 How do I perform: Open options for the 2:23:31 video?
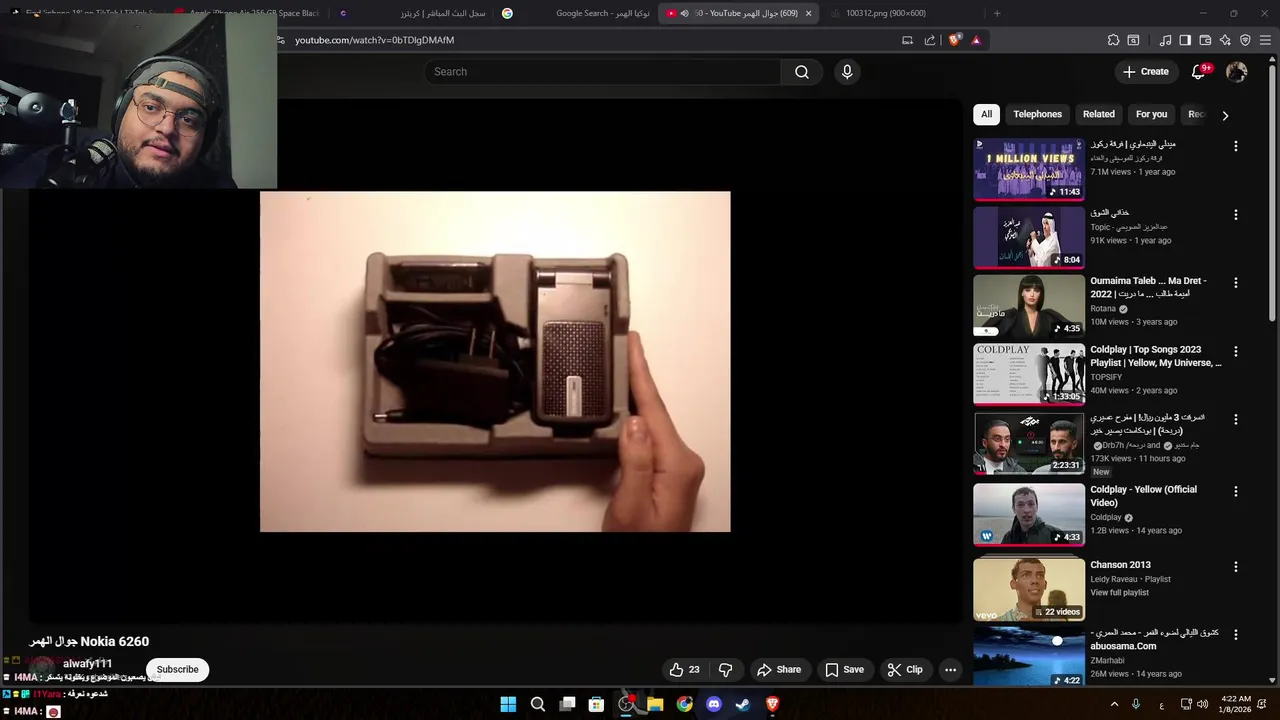[1235, 420]
